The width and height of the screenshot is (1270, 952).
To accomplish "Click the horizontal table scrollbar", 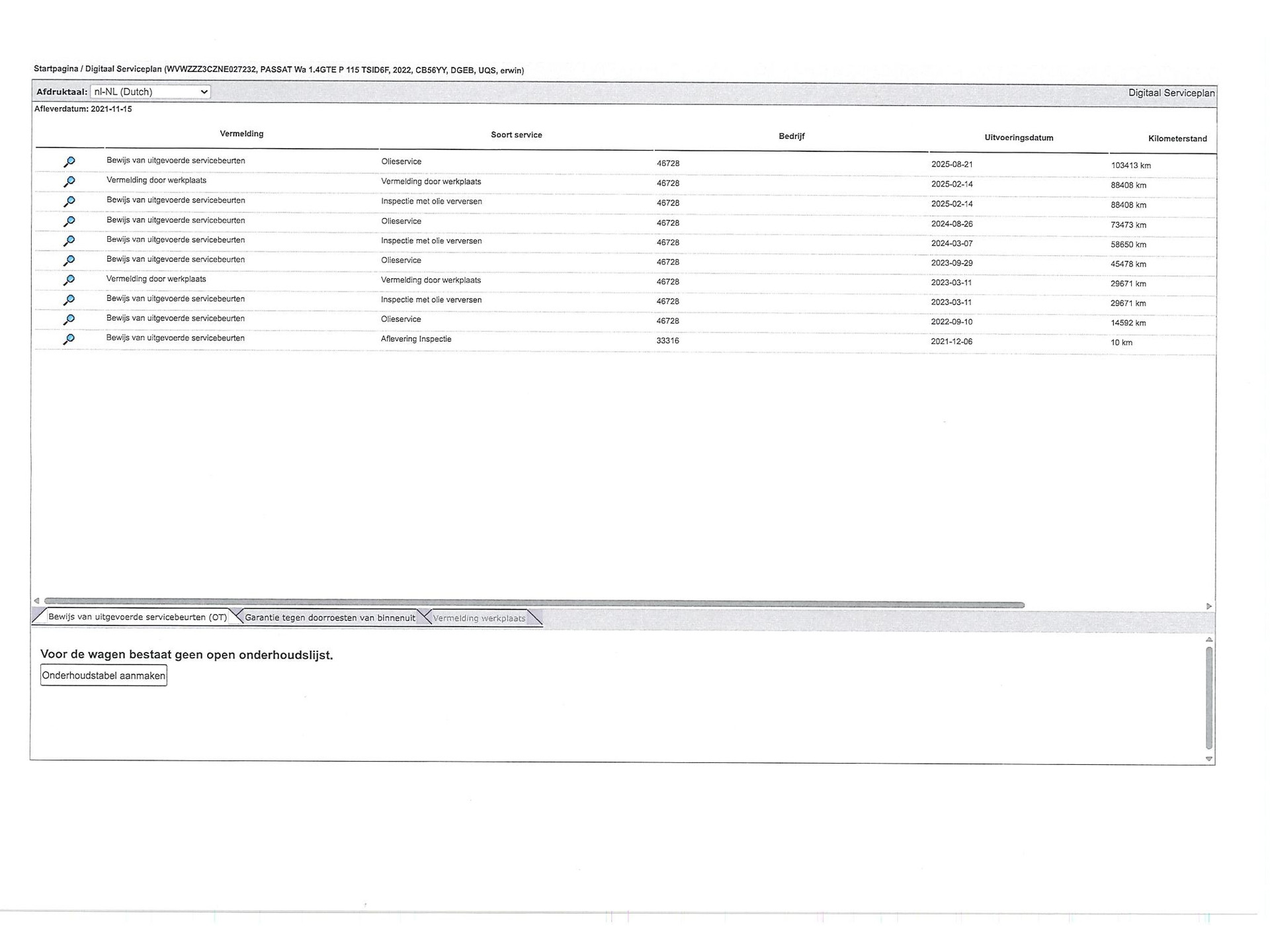I will 533,604.
